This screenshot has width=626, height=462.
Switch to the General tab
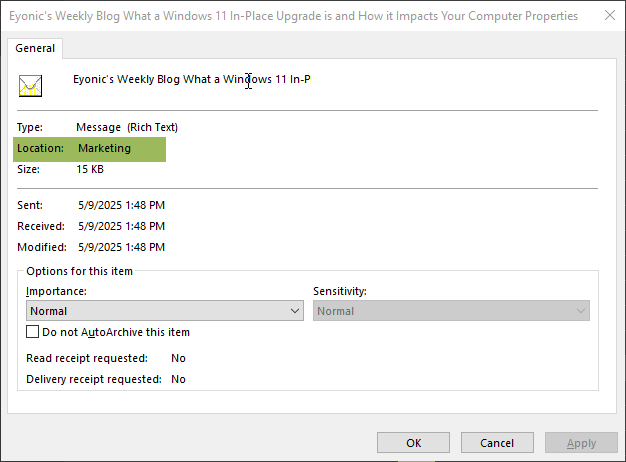(35, 48)
